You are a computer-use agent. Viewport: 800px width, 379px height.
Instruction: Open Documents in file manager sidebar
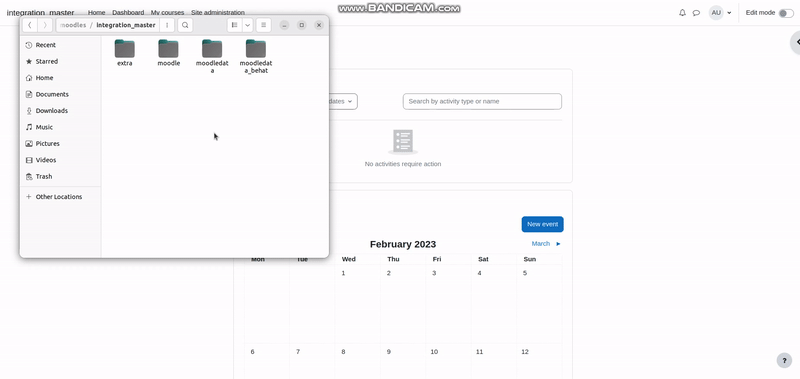(x=60, y=94)
